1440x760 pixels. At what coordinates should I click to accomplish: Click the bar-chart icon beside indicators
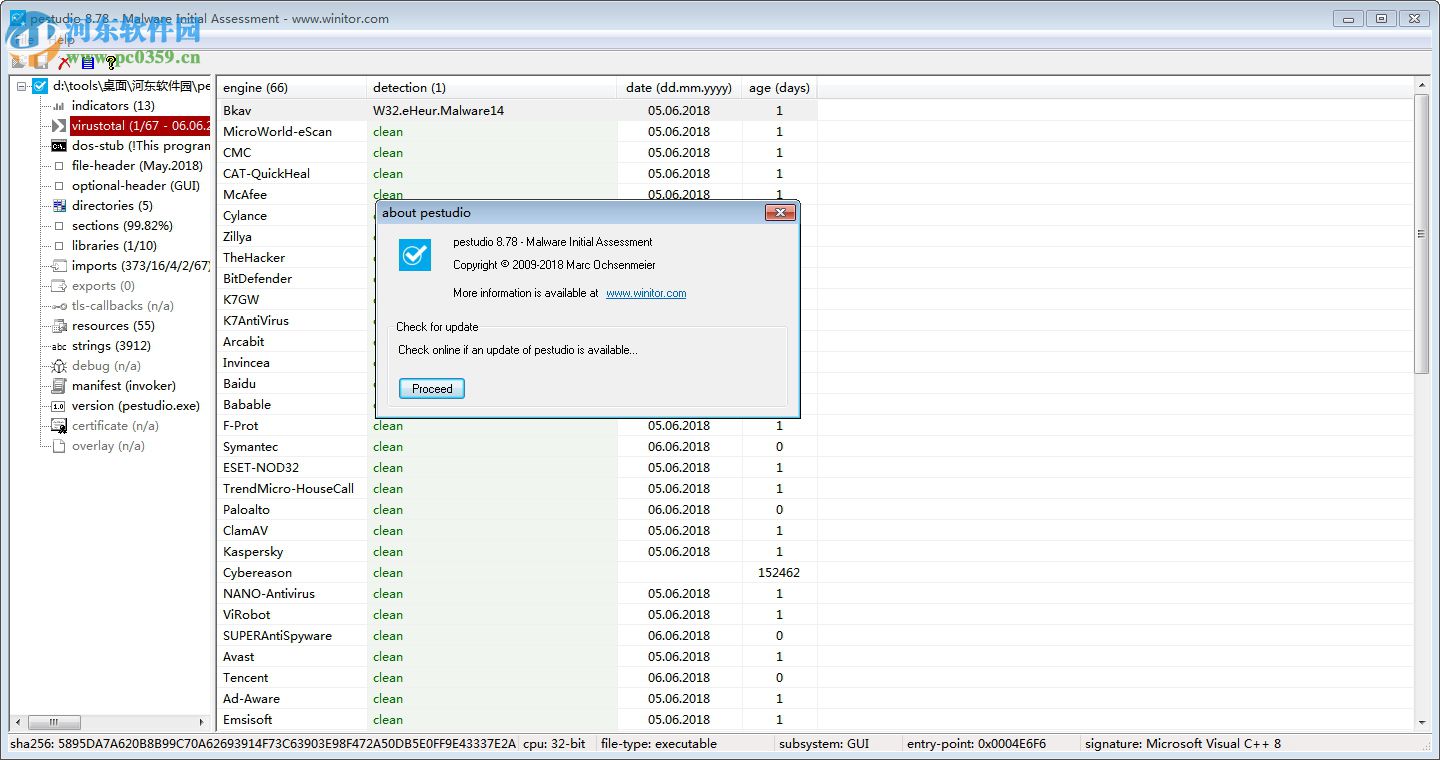tap(58, 106)
